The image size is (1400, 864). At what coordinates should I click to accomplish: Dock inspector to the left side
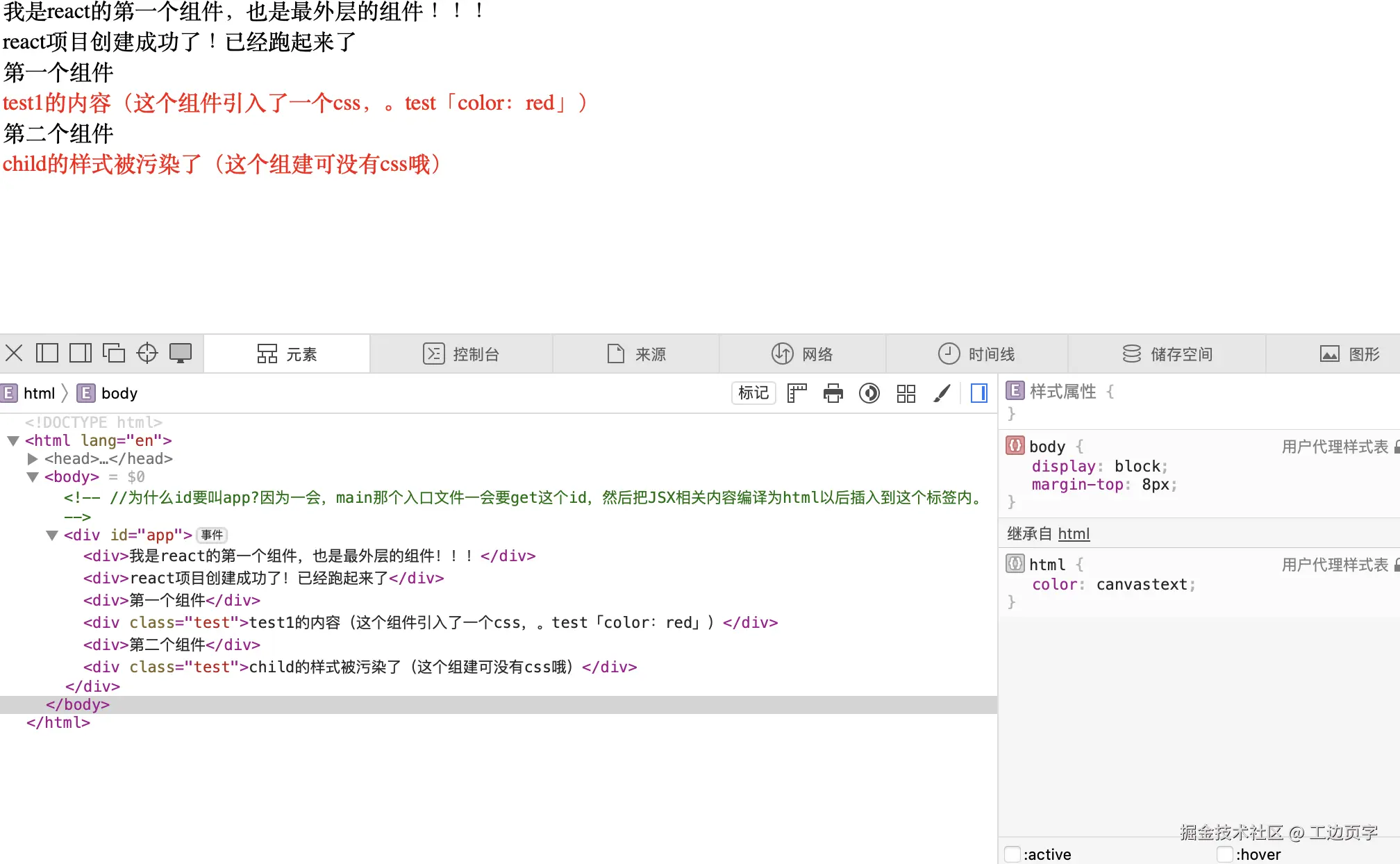coord(47,354)
